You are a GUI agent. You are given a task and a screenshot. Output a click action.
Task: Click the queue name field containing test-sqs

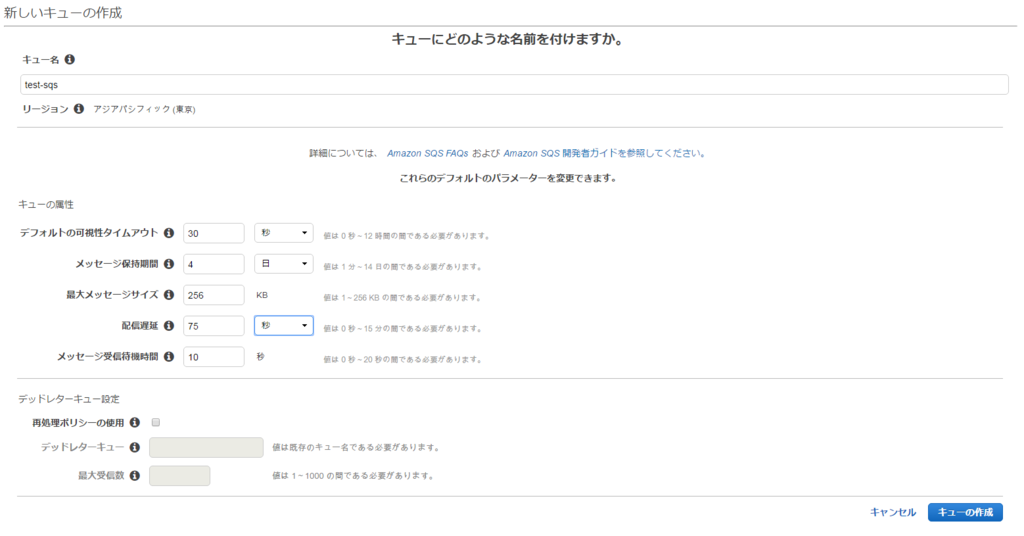515,85
